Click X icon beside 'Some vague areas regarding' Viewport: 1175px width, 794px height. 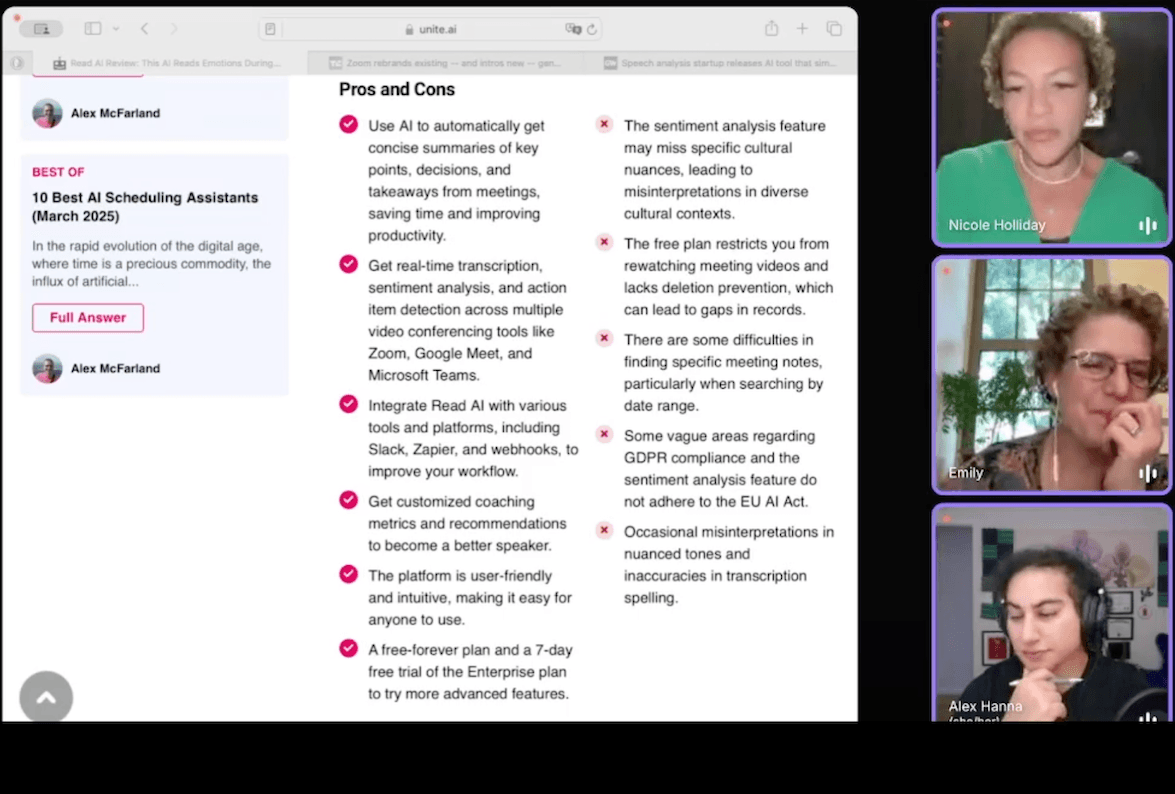click(x=604, y=434)
